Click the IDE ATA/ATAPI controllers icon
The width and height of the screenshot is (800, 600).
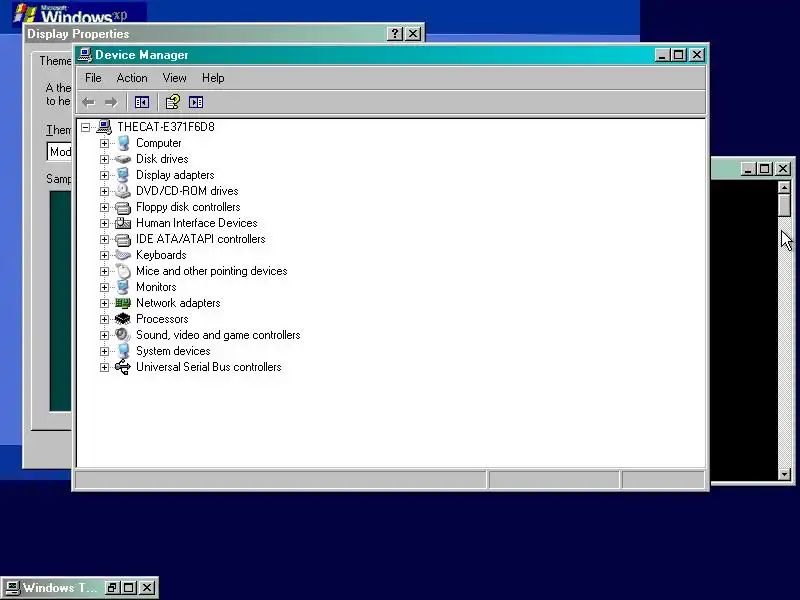click(123, 239)
